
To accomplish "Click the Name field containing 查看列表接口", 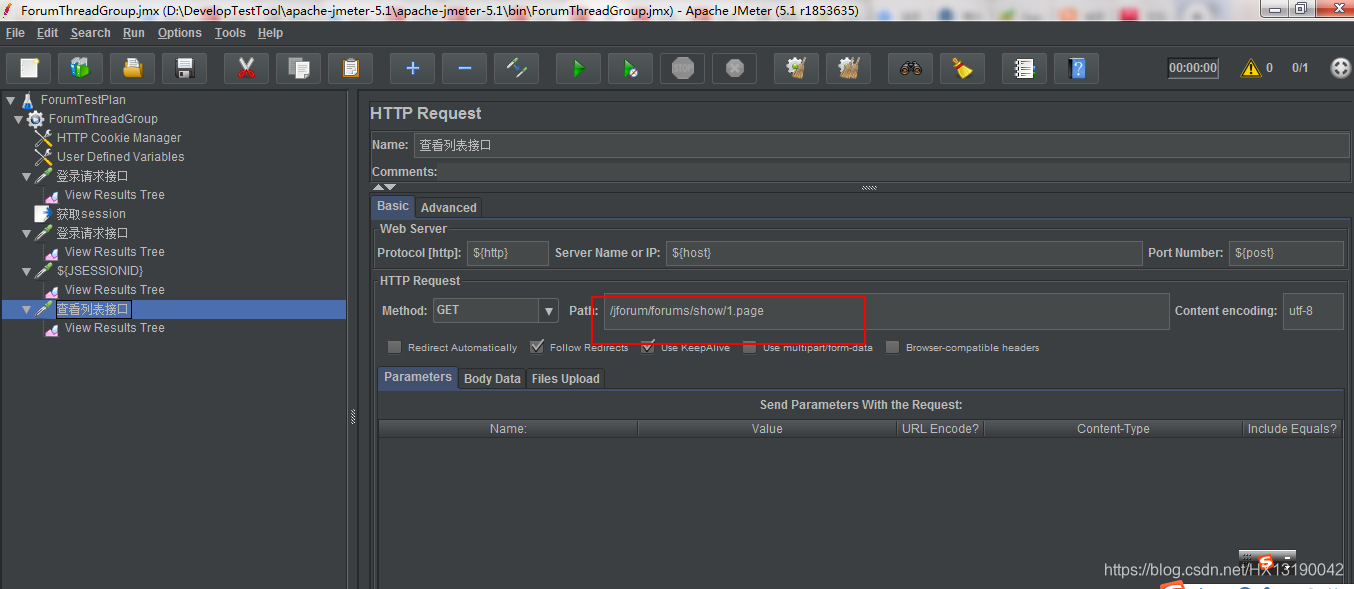I will pyautogui.click(x=881, y=145).
